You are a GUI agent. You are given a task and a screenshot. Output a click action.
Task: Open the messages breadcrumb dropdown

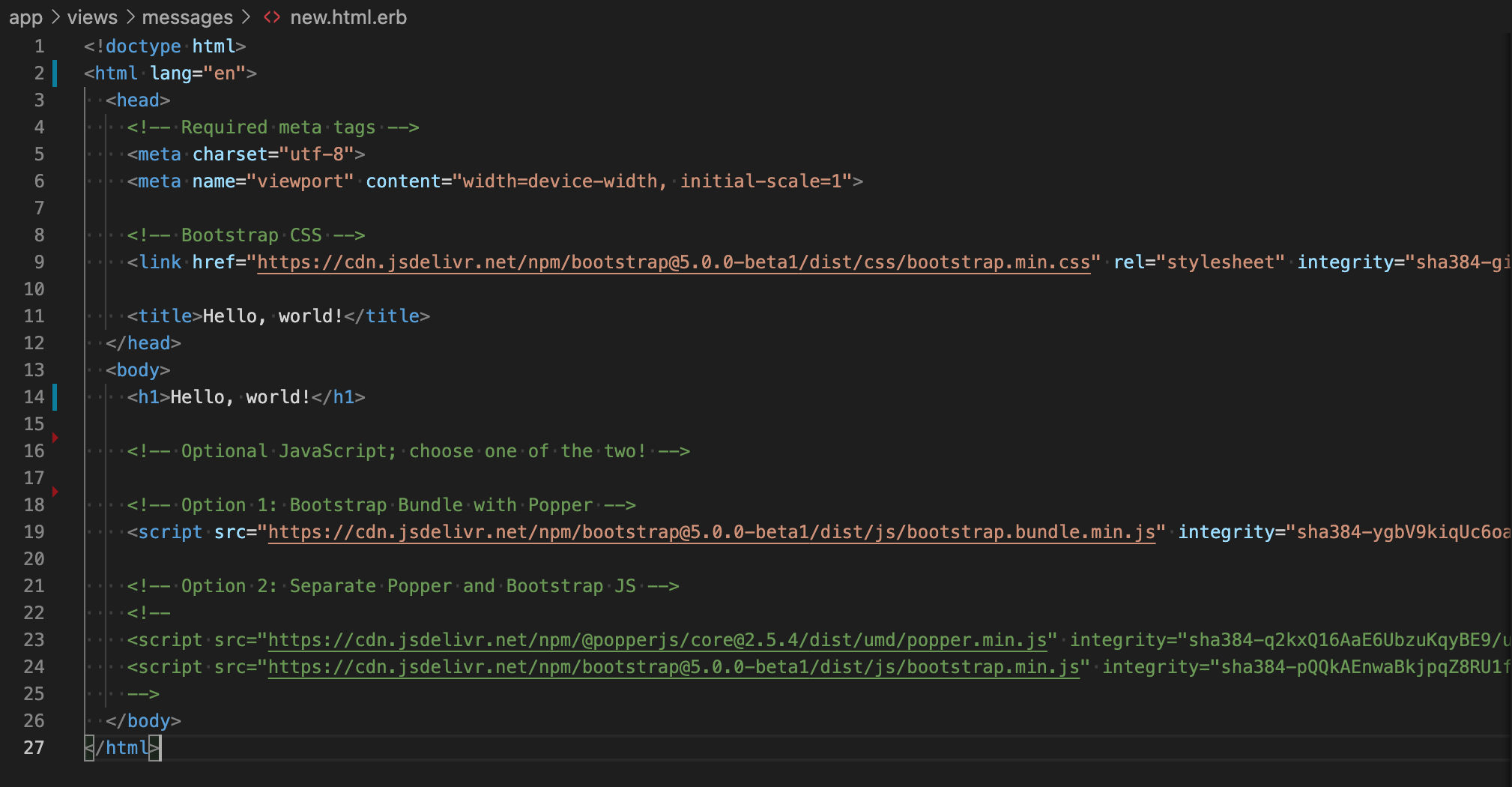[x=188, y=16]
